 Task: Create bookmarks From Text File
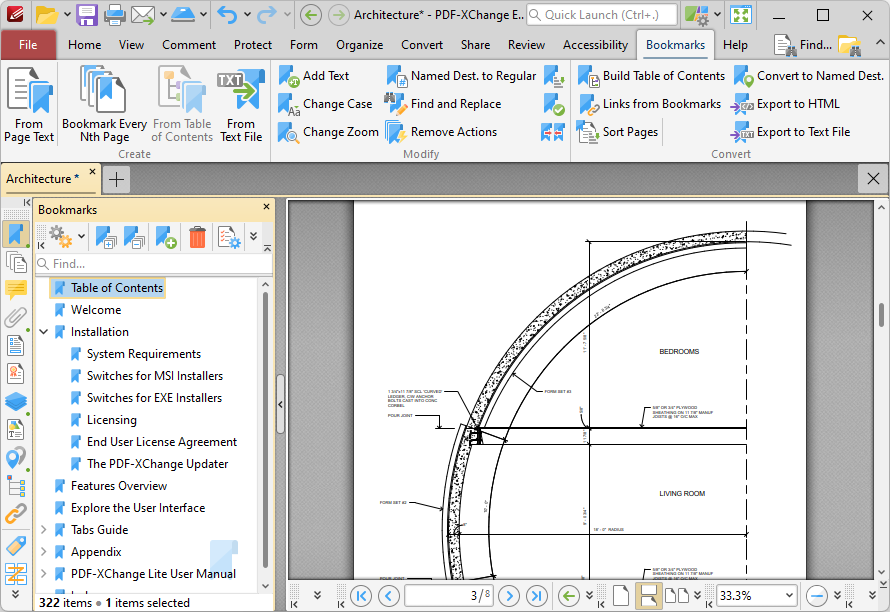point(241,104)
